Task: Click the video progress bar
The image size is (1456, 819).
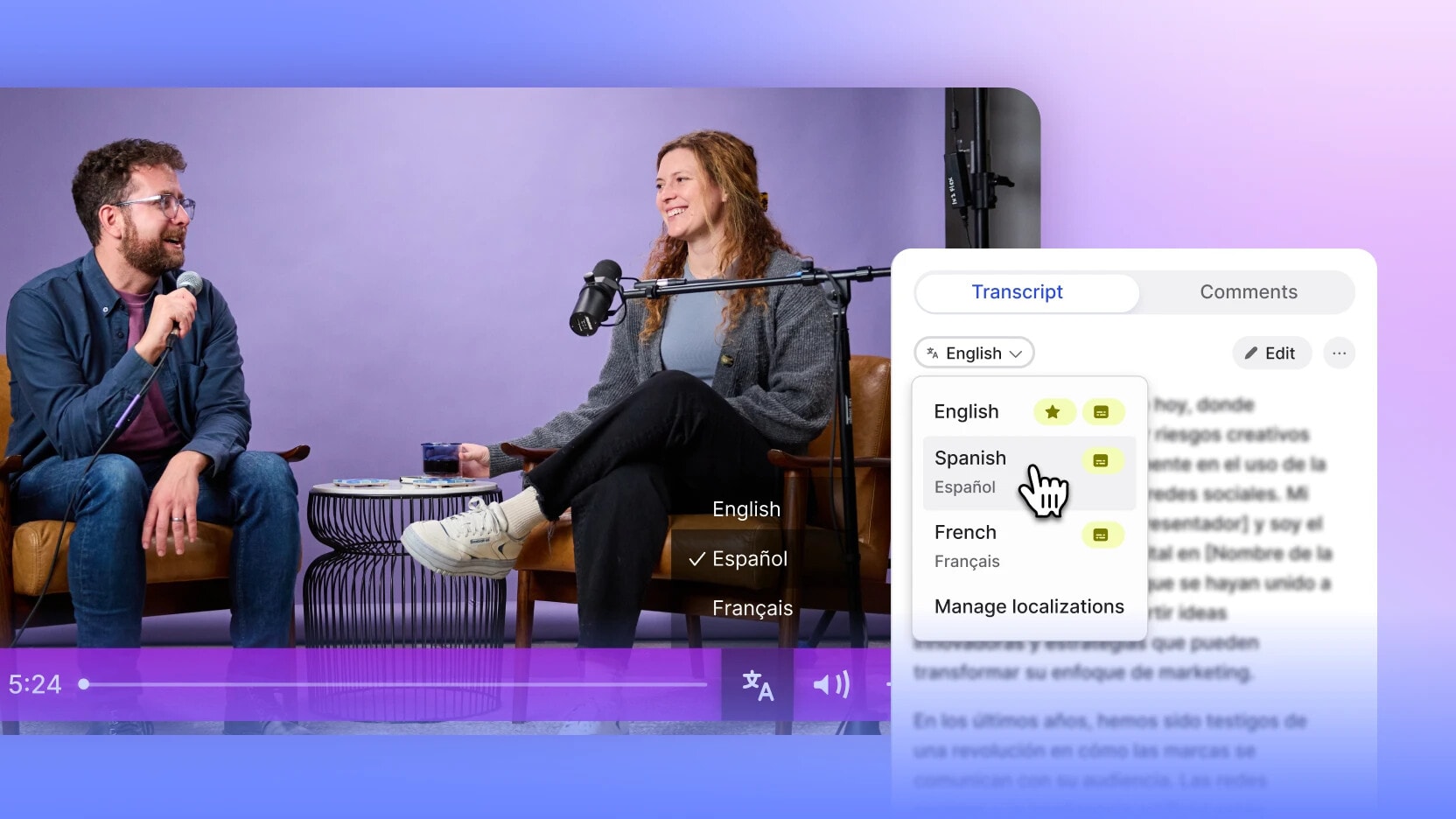Action: [x=393, y=684]
